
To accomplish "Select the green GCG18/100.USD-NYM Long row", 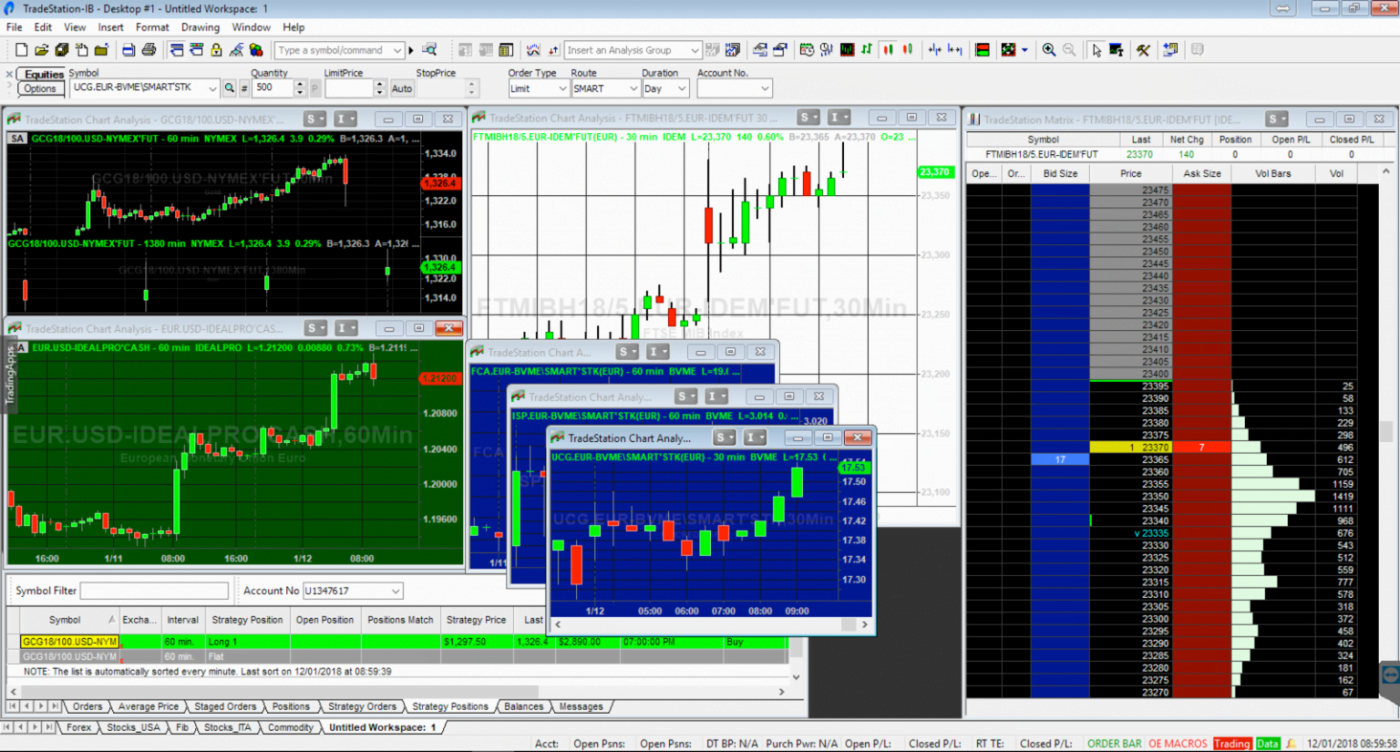I will tap(403, 642).
